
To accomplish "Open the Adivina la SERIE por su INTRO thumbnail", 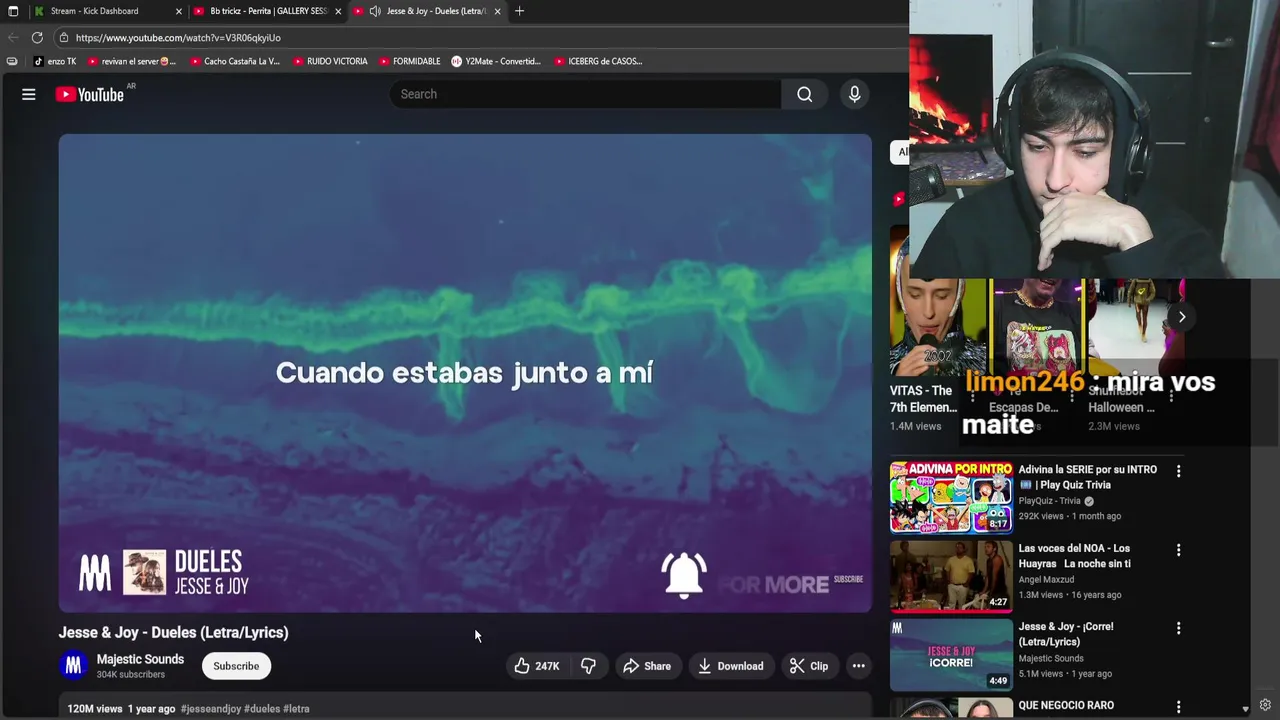I will point(951,497).
